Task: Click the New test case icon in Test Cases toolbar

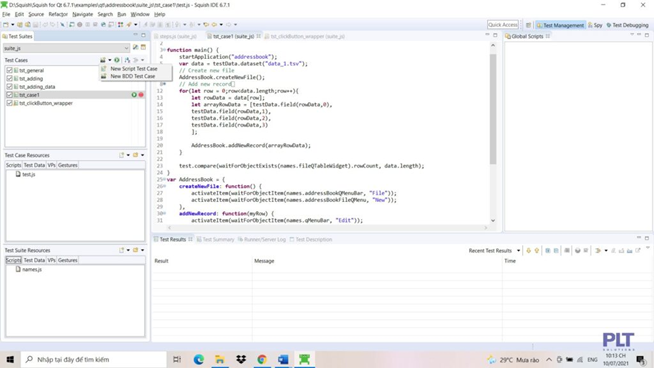Action: point(103,60)
